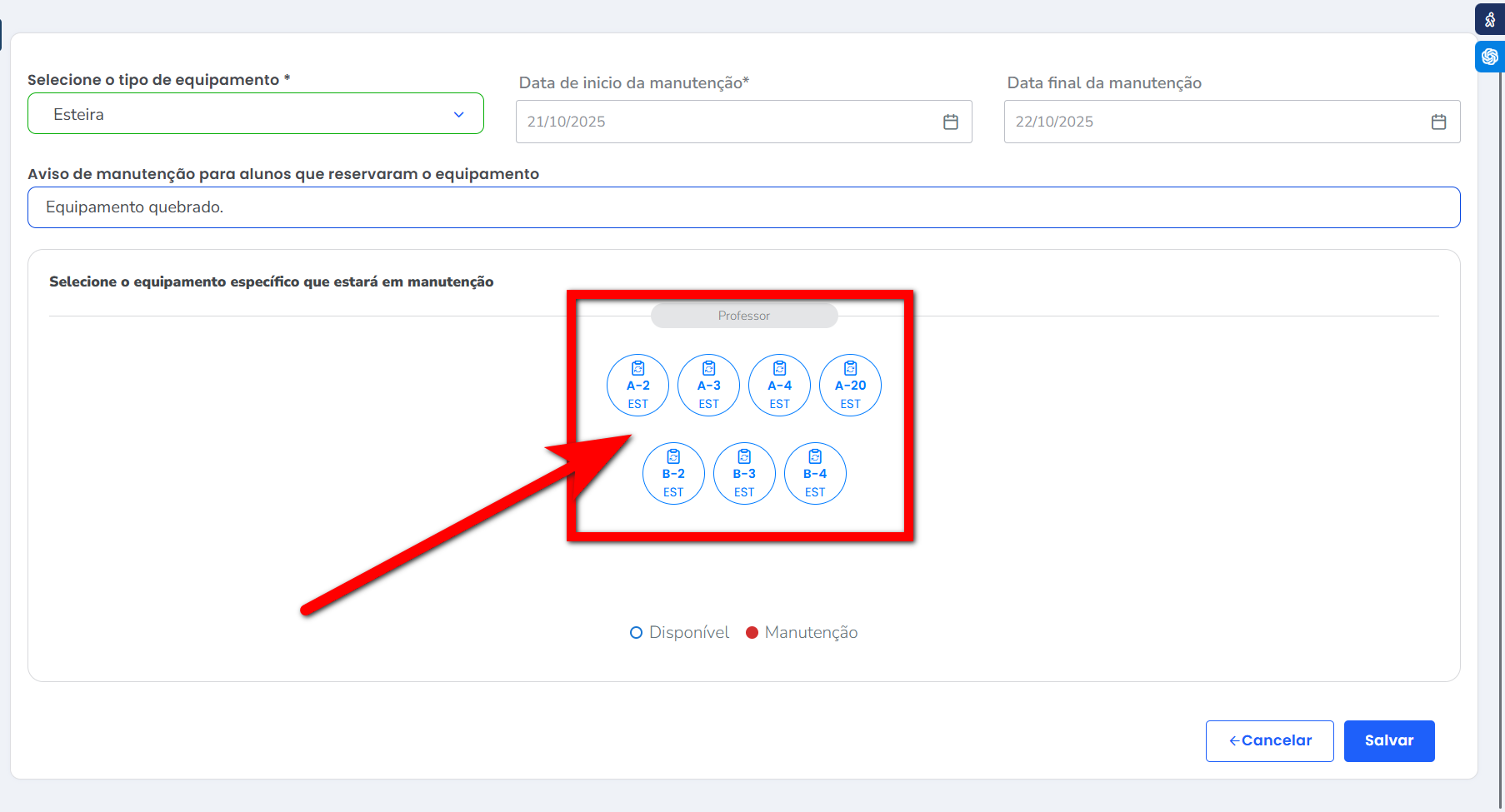Click the Cancelar button
This screenshot has width=1505, height=812.
(x=1269, y=741)
